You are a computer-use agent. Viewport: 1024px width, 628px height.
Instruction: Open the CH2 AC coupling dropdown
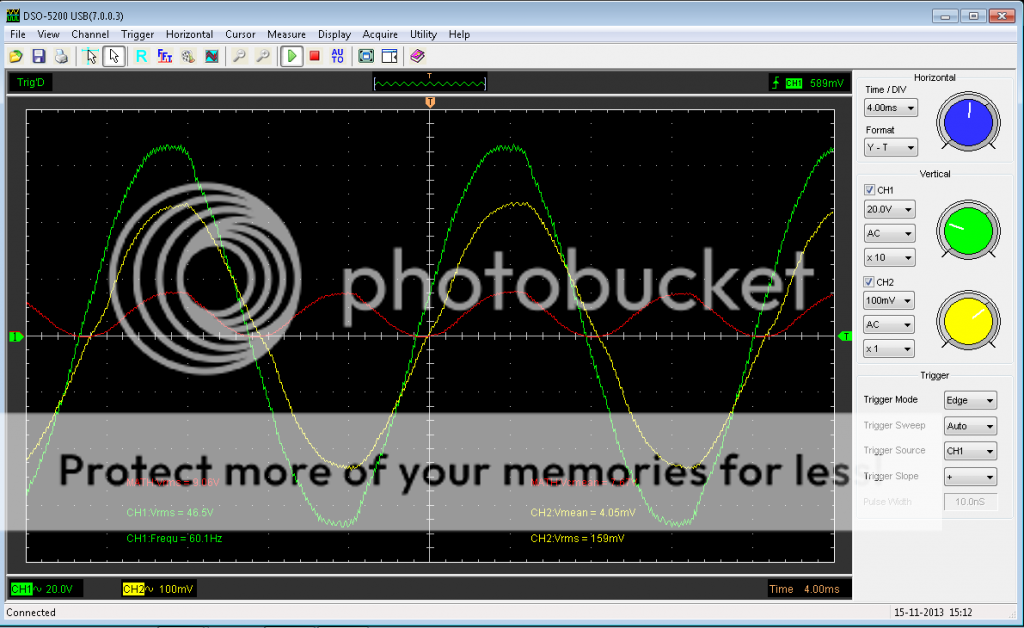tap(889, 324)
